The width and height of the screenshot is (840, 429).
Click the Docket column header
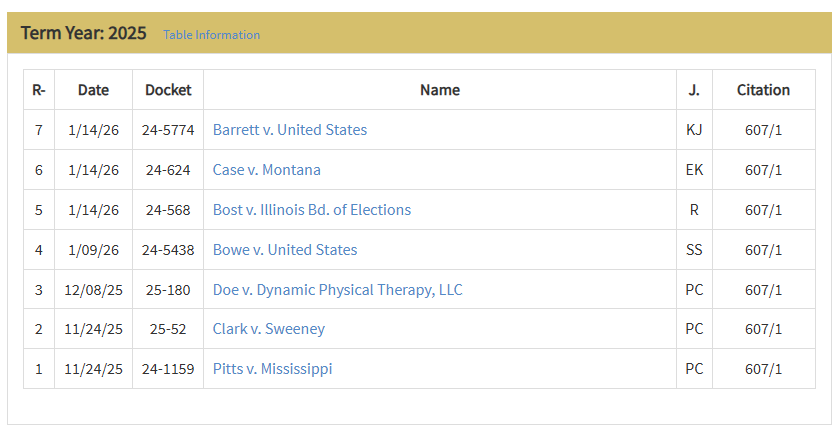point(168,90)
